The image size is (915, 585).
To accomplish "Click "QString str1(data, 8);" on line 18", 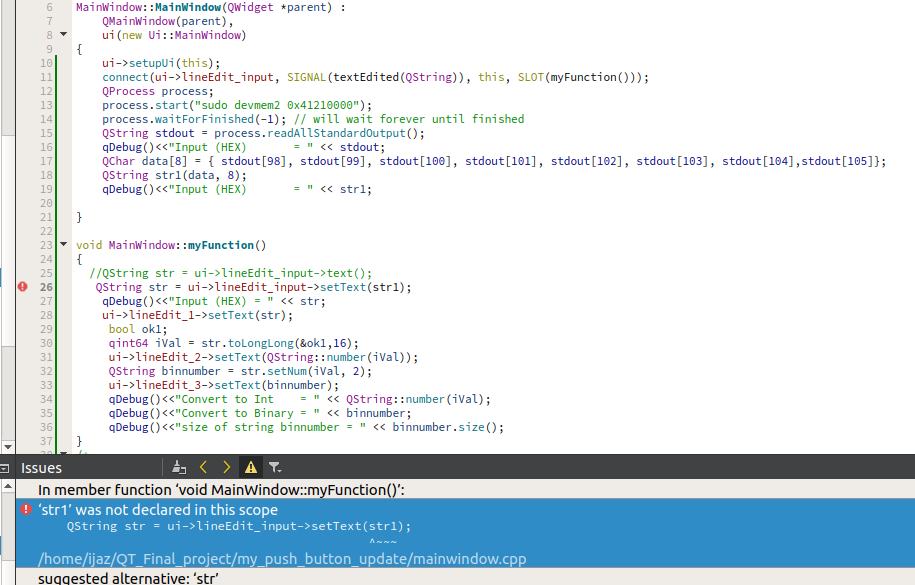I will 174,175.
